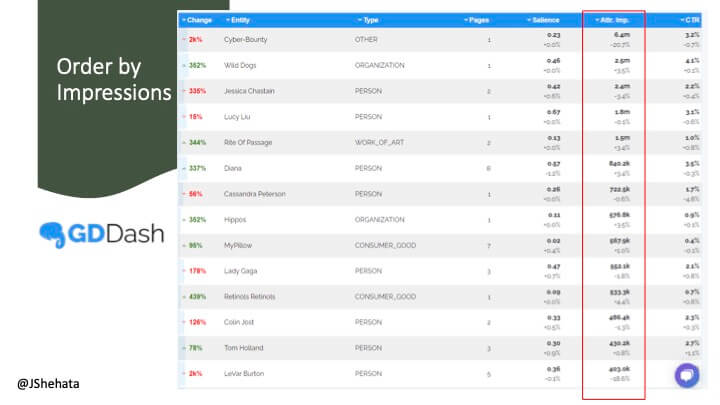720x405 pixels.
Task: Click the 0.57 salience value for Diana
Action: click(553, 163)
